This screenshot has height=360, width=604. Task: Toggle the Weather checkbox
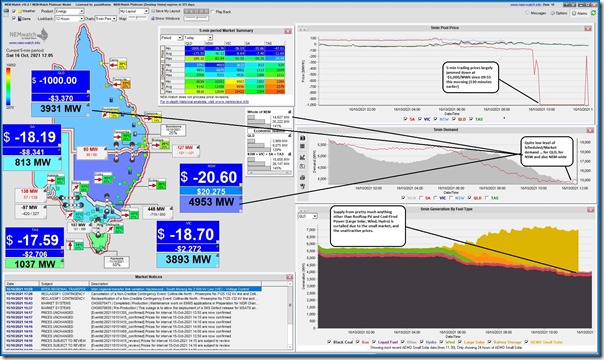14,12
